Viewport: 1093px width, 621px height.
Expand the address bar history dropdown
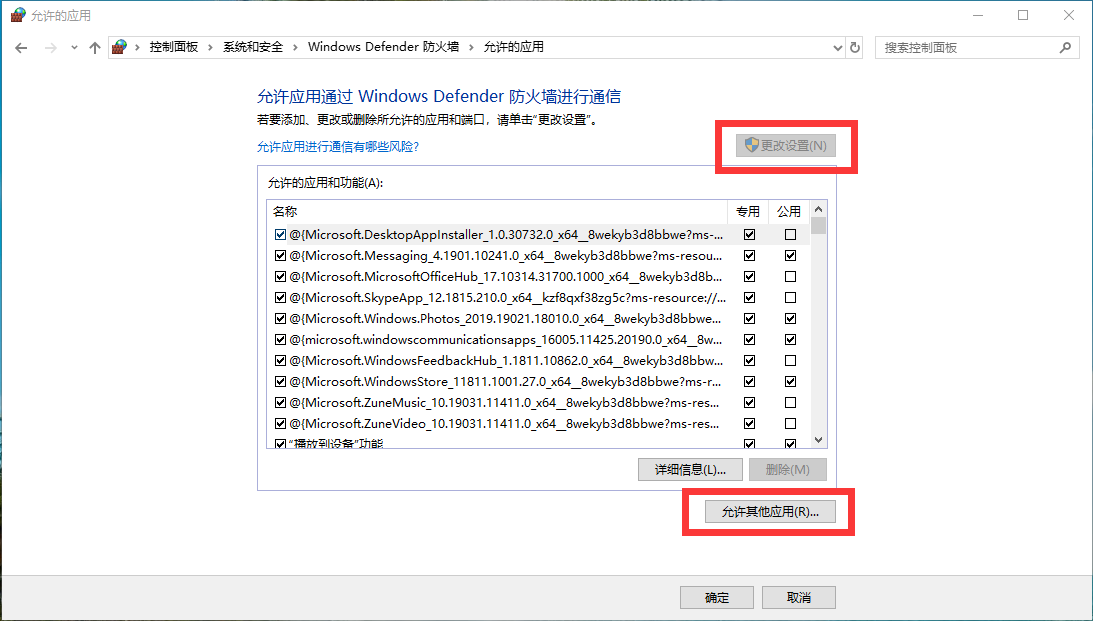coord(837,48)
